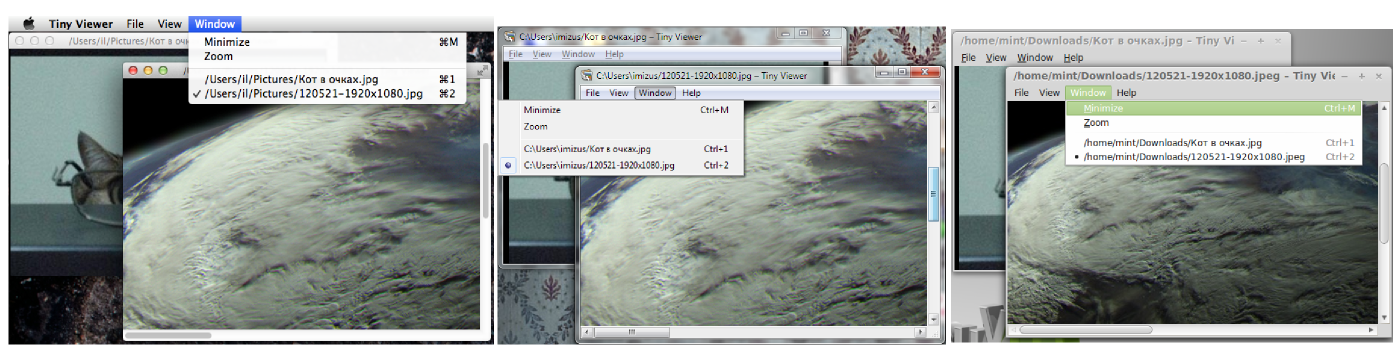1400x360 pixels.
Task: Click Tiny Viewer app icon in 120521 Windows titlebar
Action: click(x=587, y=74)
